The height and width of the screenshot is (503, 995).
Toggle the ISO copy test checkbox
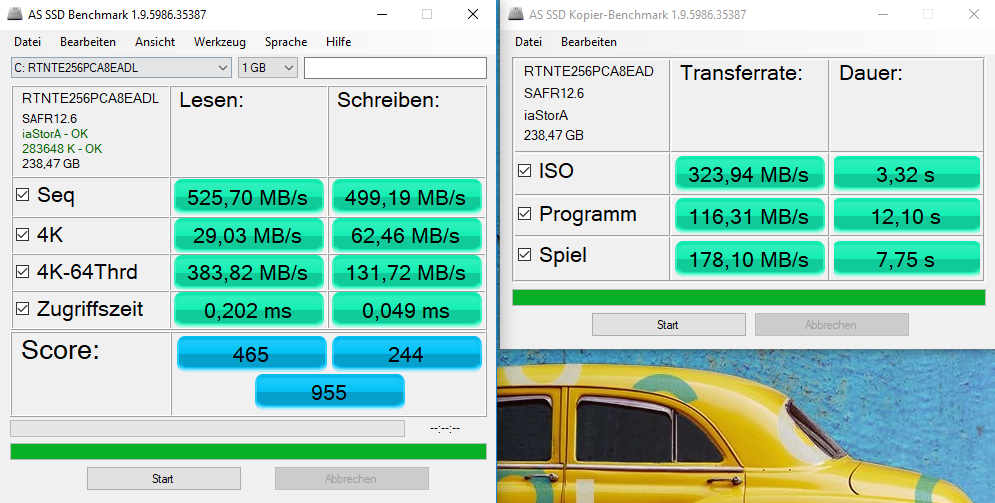(524, 171)
